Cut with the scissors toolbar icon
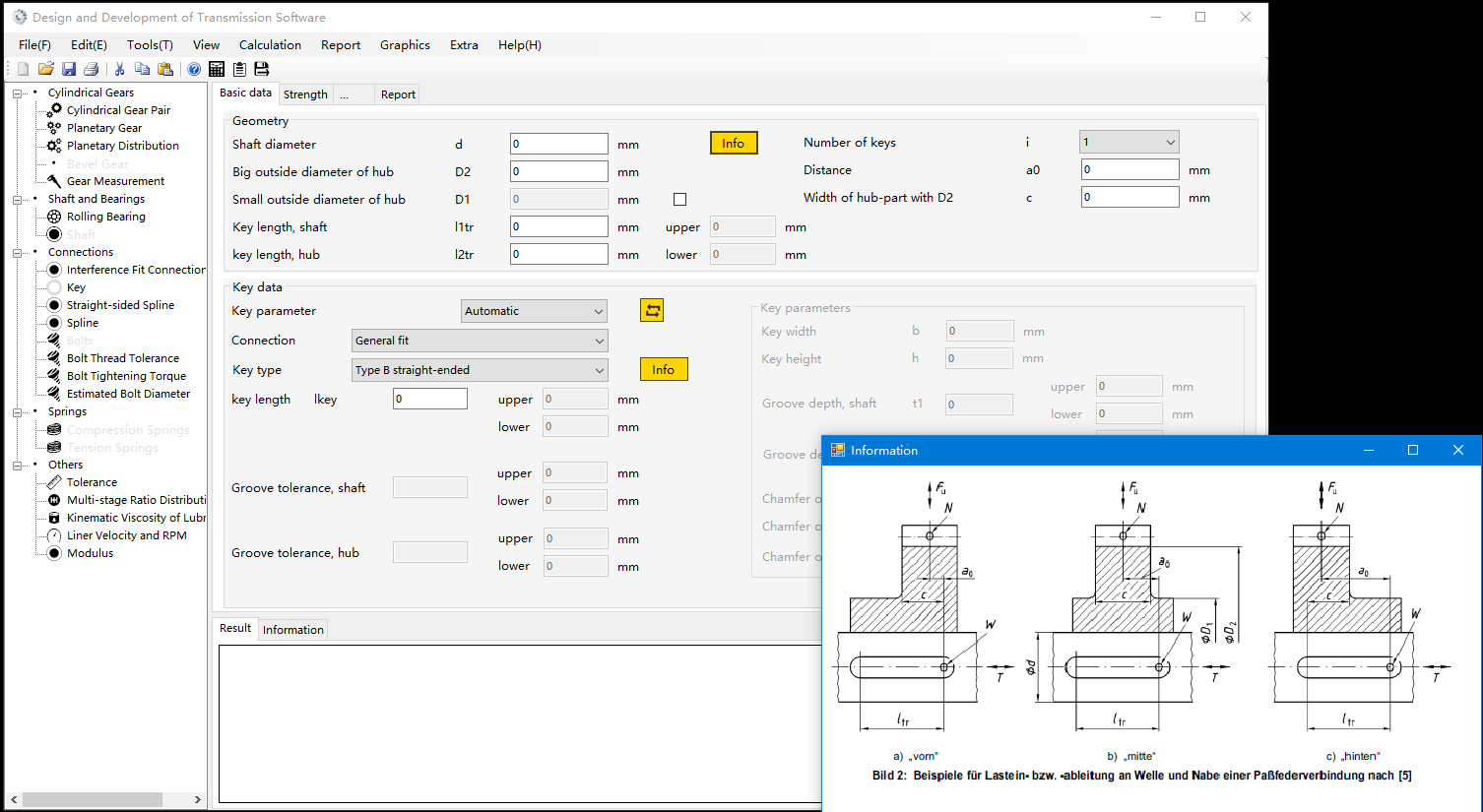 [120, 69]
